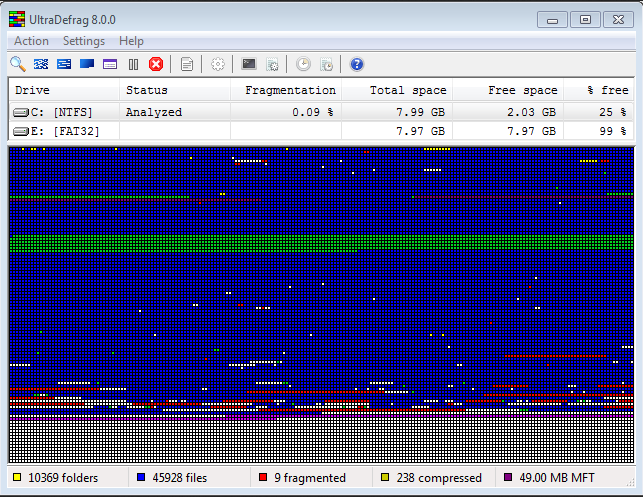643x497 pixels.
Task: Click the boot time scan console icon
Action: pyautogui.click(x=249, y=64)
